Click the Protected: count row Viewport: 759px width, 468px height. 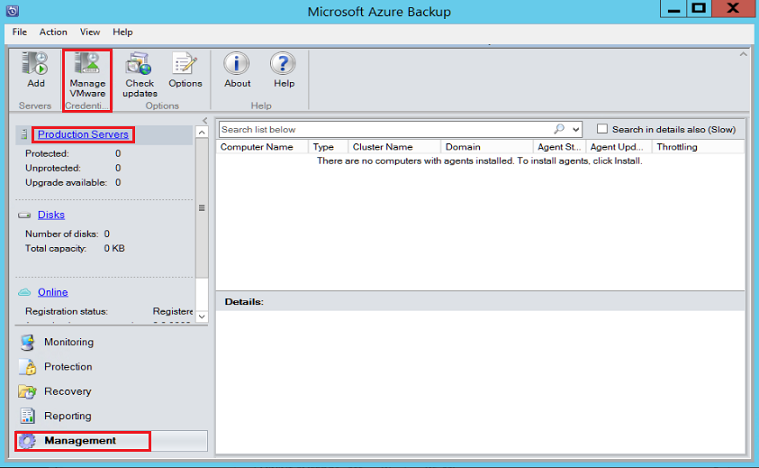coord(73,154)
